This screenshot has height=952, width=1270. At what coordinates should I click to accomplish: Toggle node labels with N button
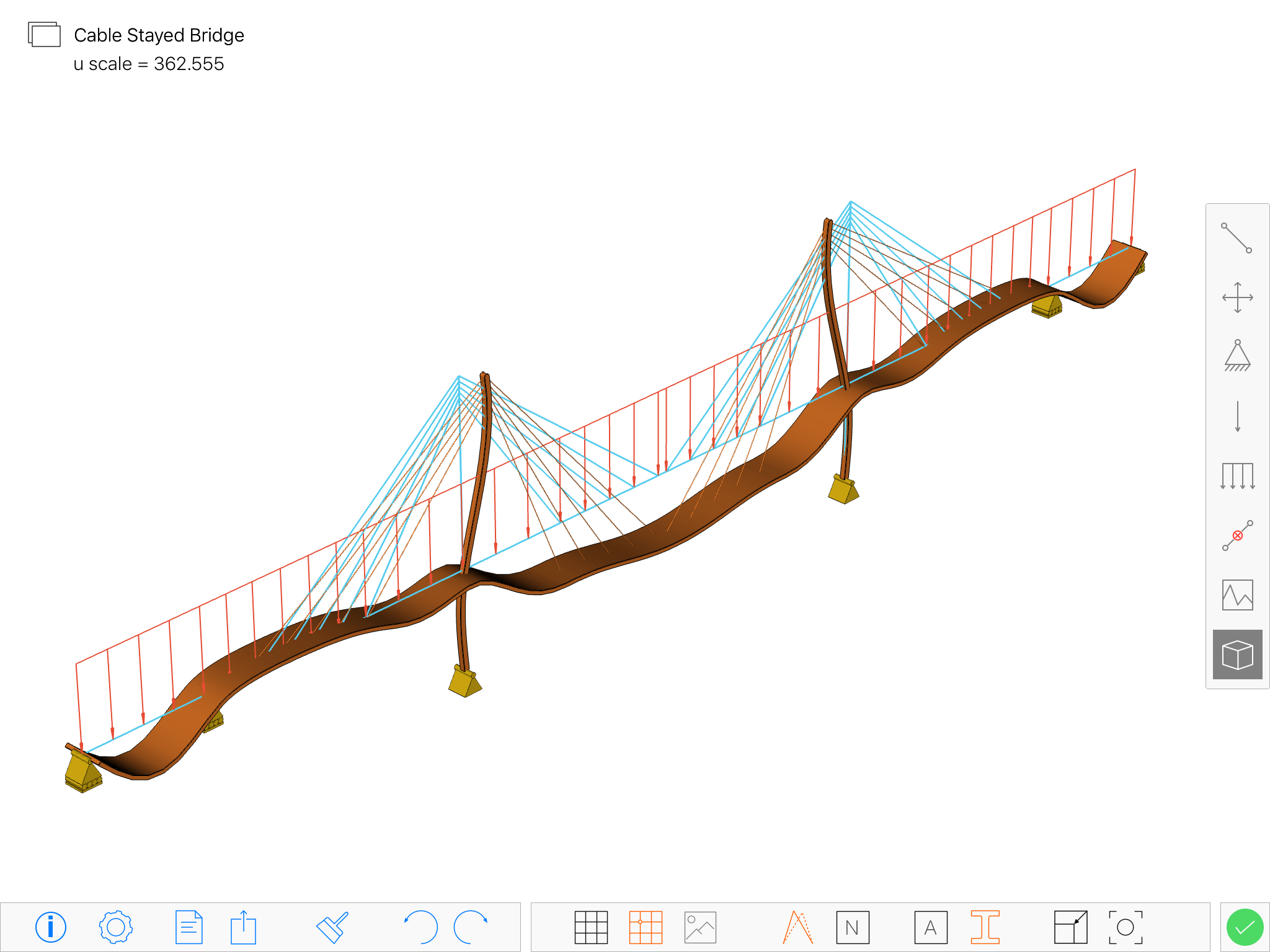(852, 927)
